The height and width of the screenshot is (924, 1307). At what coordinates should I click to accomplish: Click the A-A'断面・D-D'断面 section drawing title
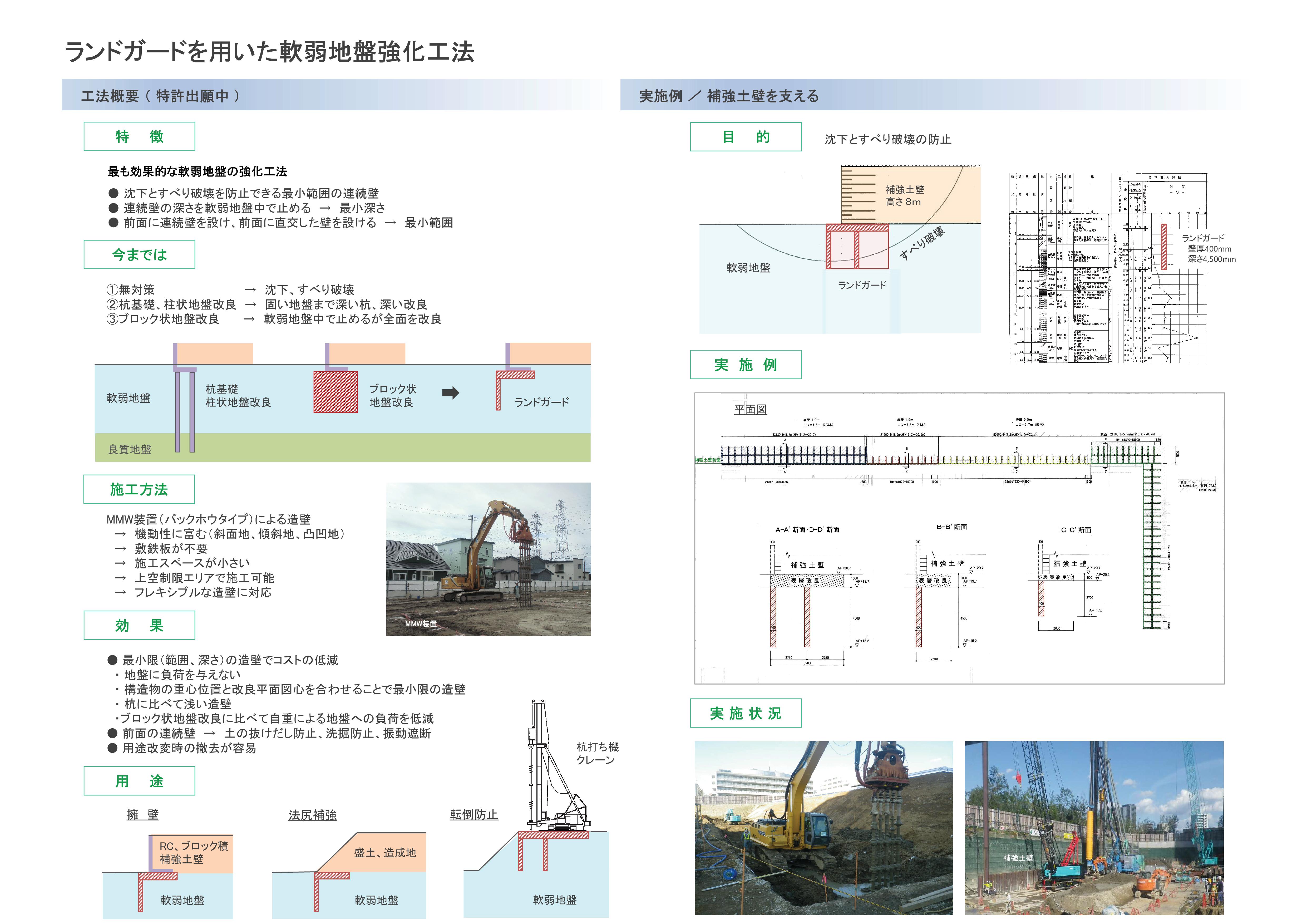[807, 529]
